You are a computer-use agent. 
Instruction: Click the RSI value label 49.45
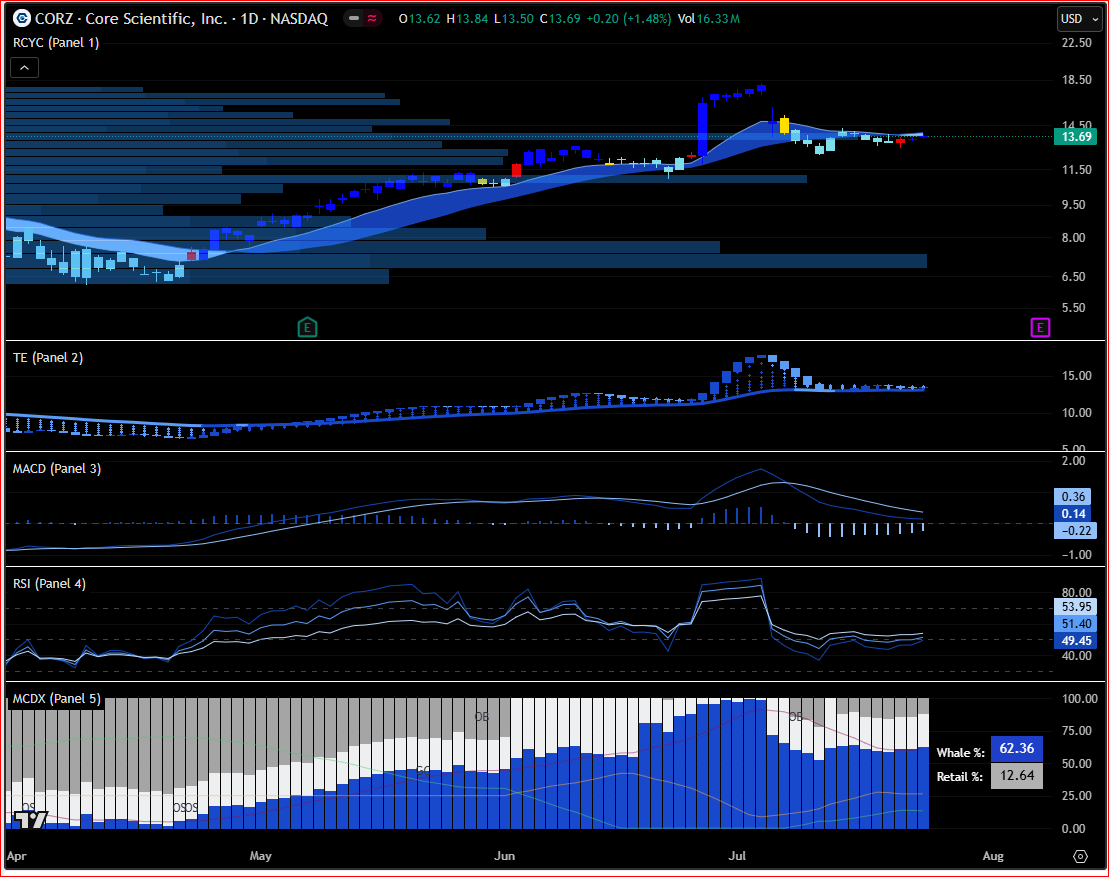pos(1076,641)
